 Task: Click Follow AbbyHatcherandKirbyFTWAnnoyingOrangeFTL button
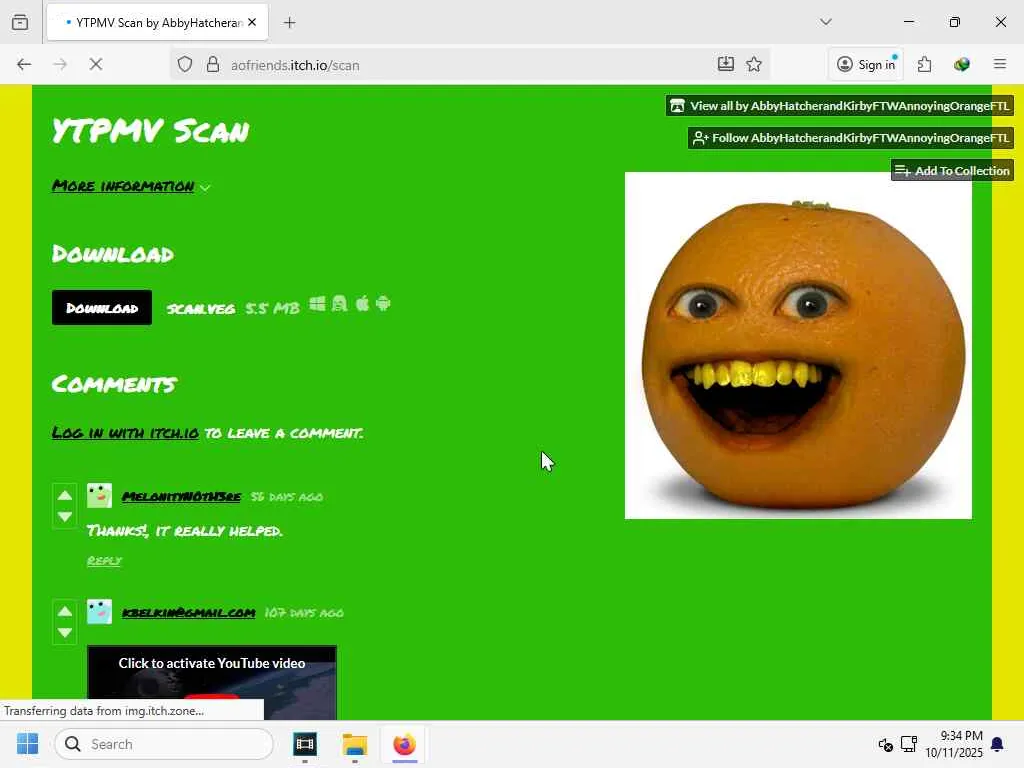[x=850, y=138]
